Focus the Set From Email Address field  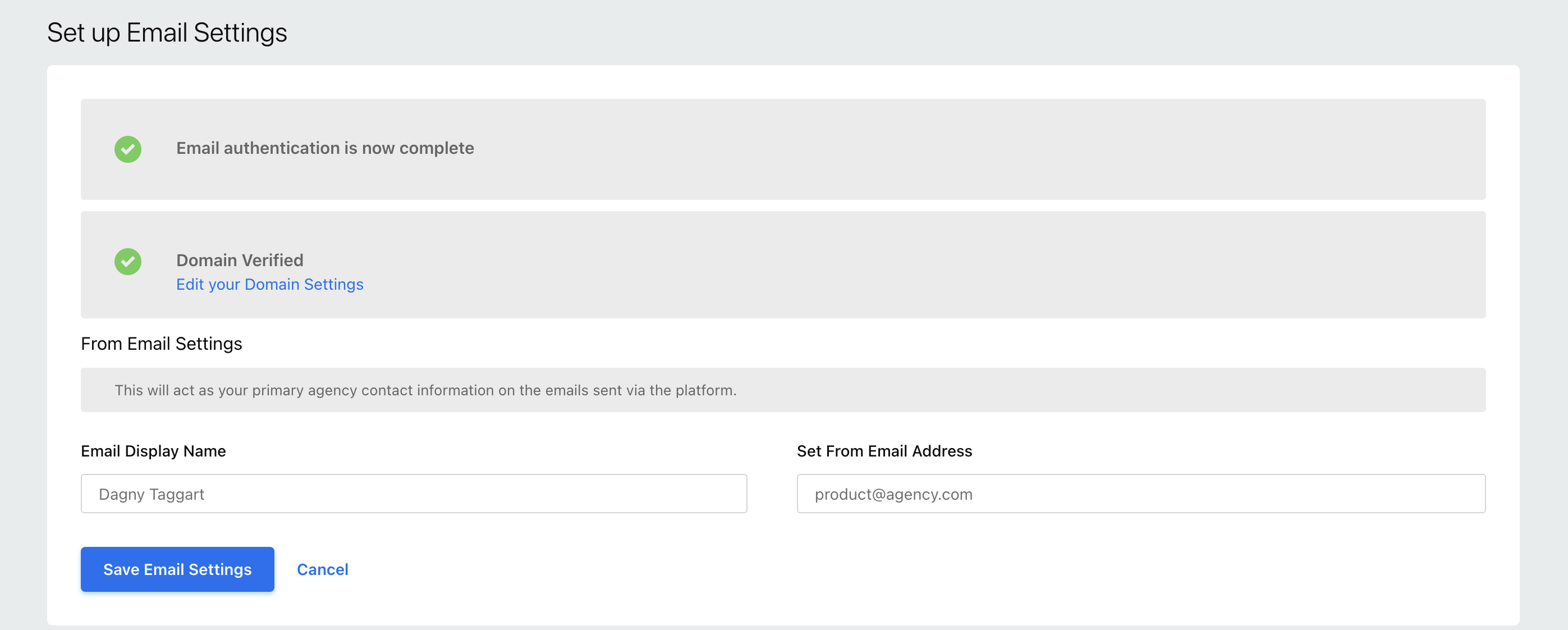point(1141,494)
